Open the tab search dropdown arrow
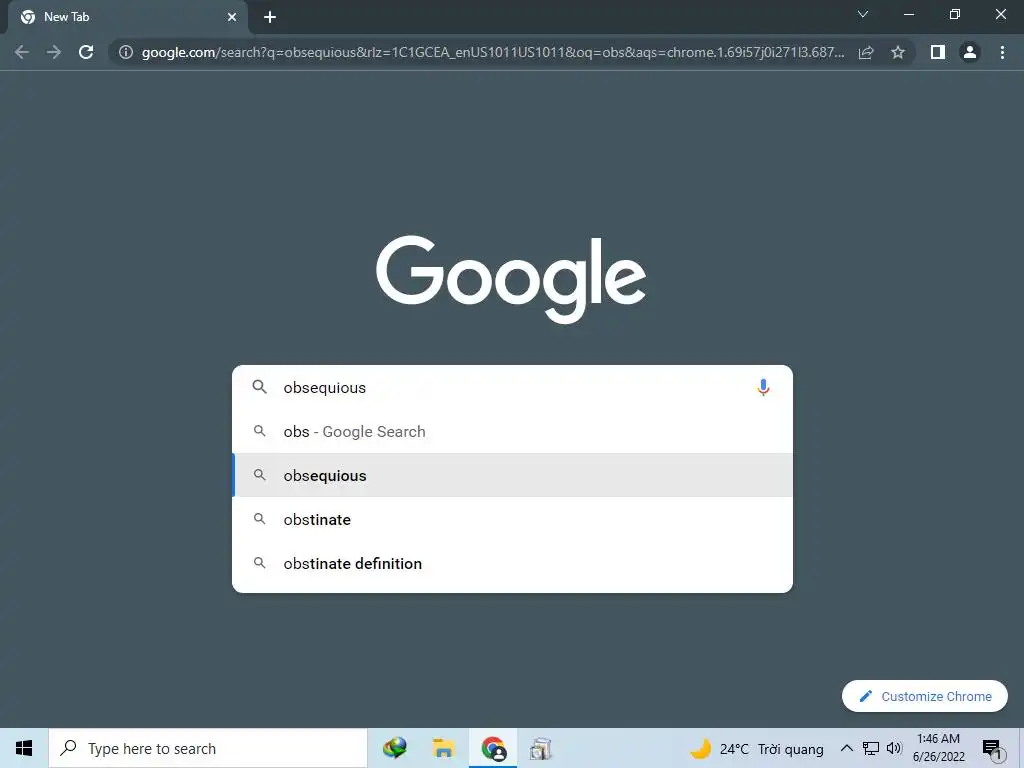This screenshot has width=1024, height=768. click(x=863, y=14)
